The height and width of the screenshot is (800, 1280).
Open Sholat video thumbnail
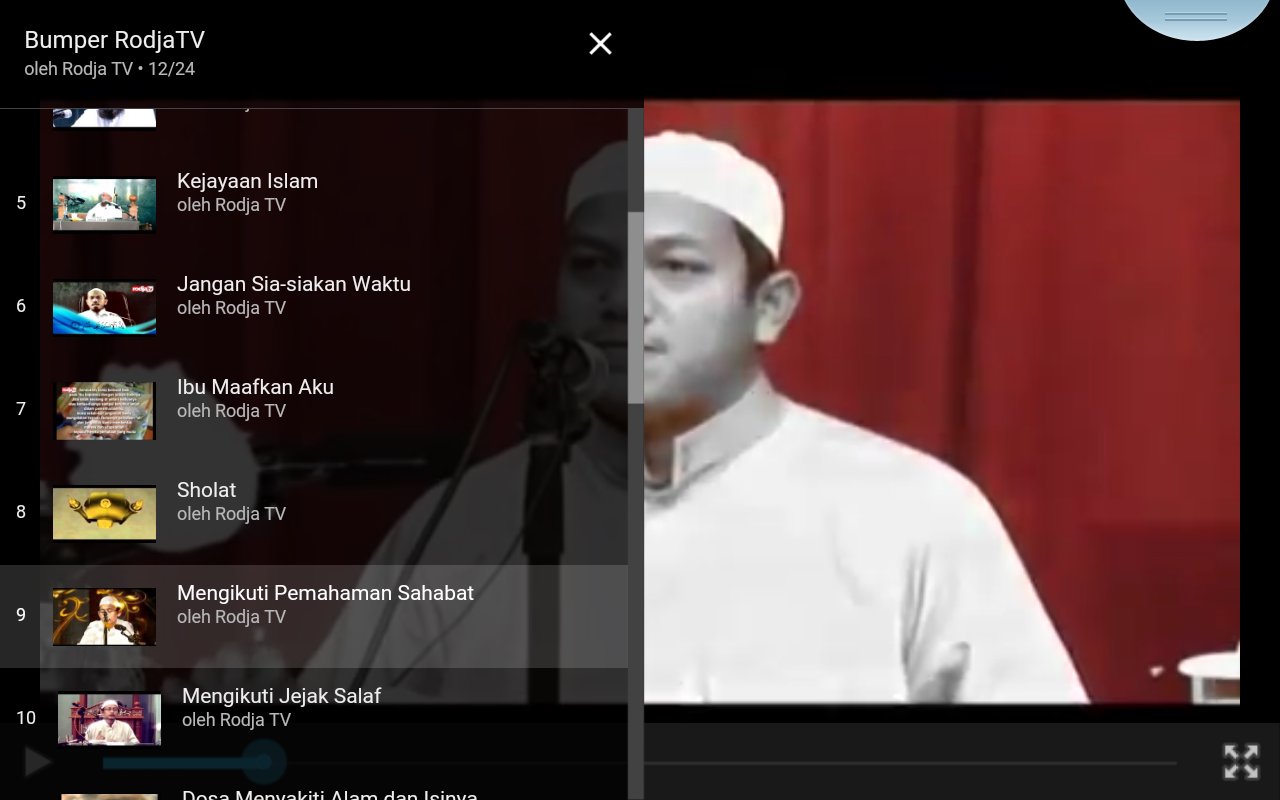point(104,514)
